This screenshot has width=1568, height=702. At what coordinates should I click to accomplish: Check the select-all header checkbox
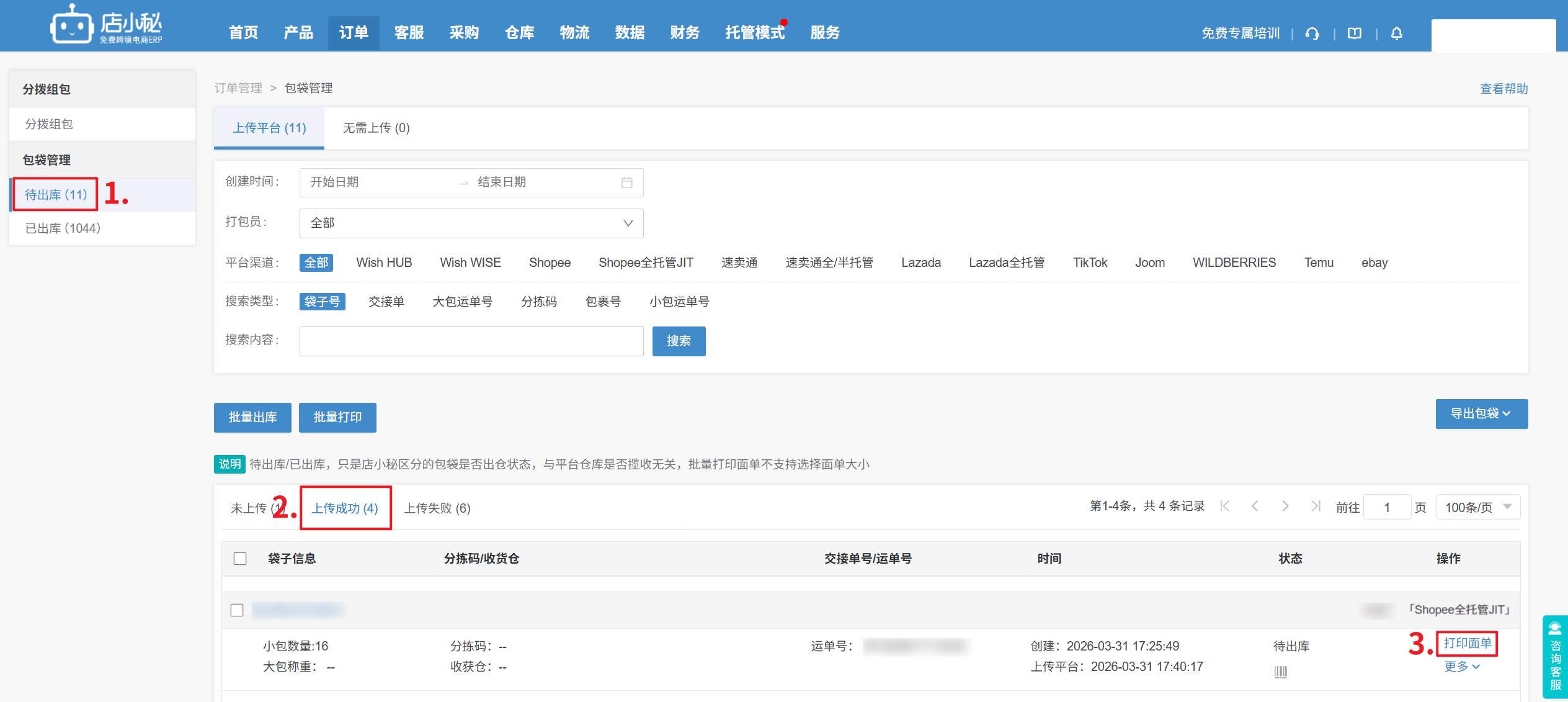click(240, 559)
